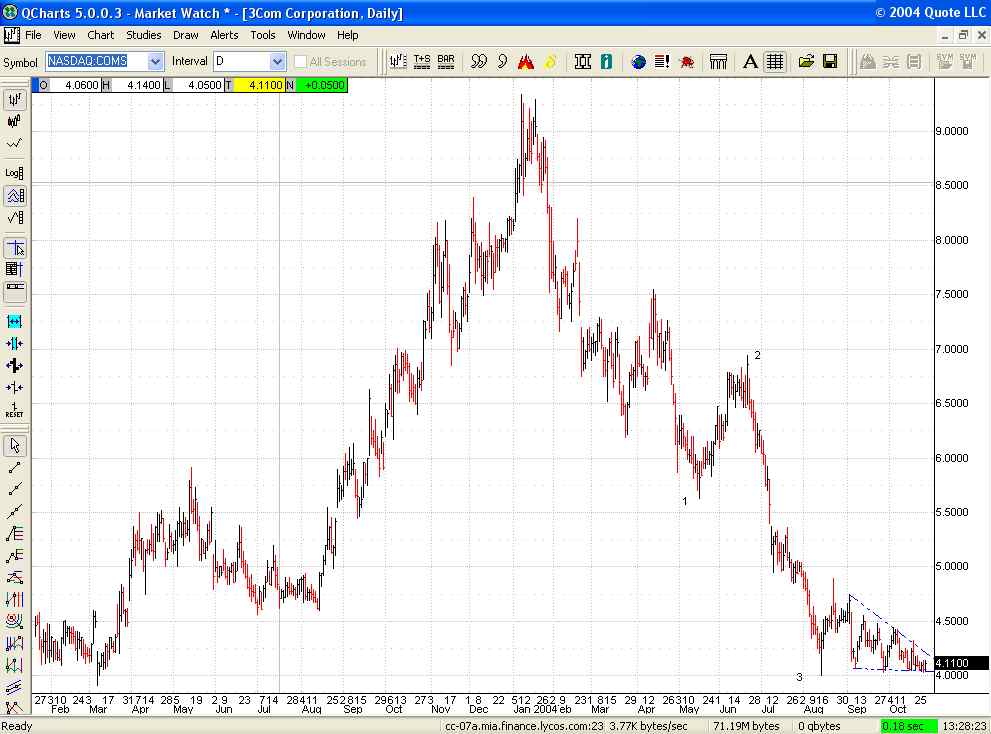Open the news headlines alert icon
Screen dimensions: 991x734
pyautogui.click(x=662, y=61)
